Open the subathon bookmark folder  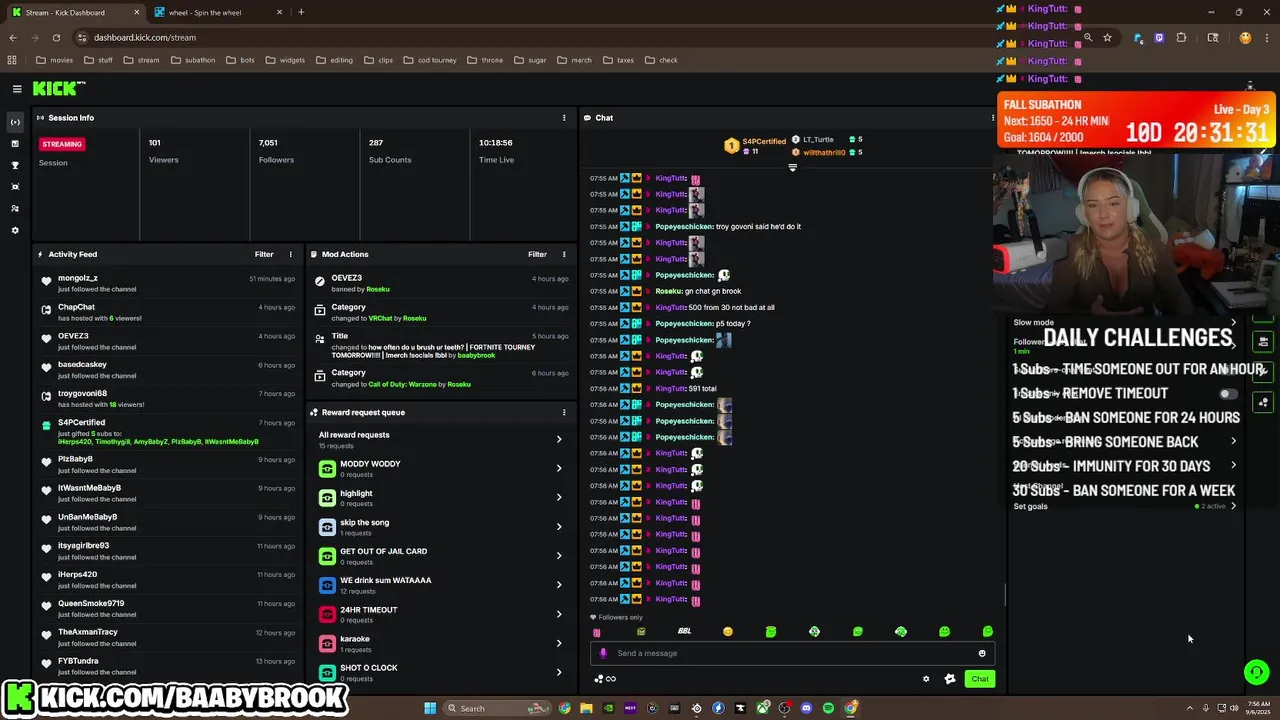point(193,60)
